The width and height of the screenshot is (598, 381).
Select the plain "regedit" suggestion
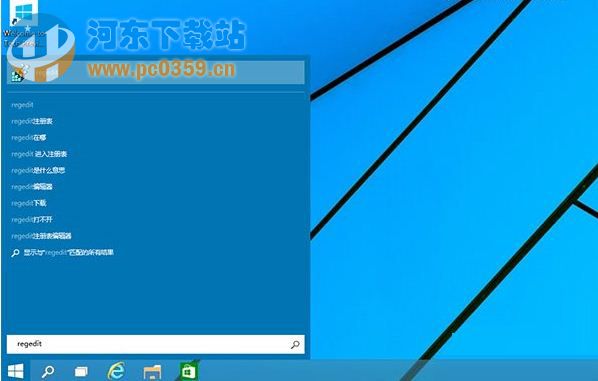pos(22,105)
